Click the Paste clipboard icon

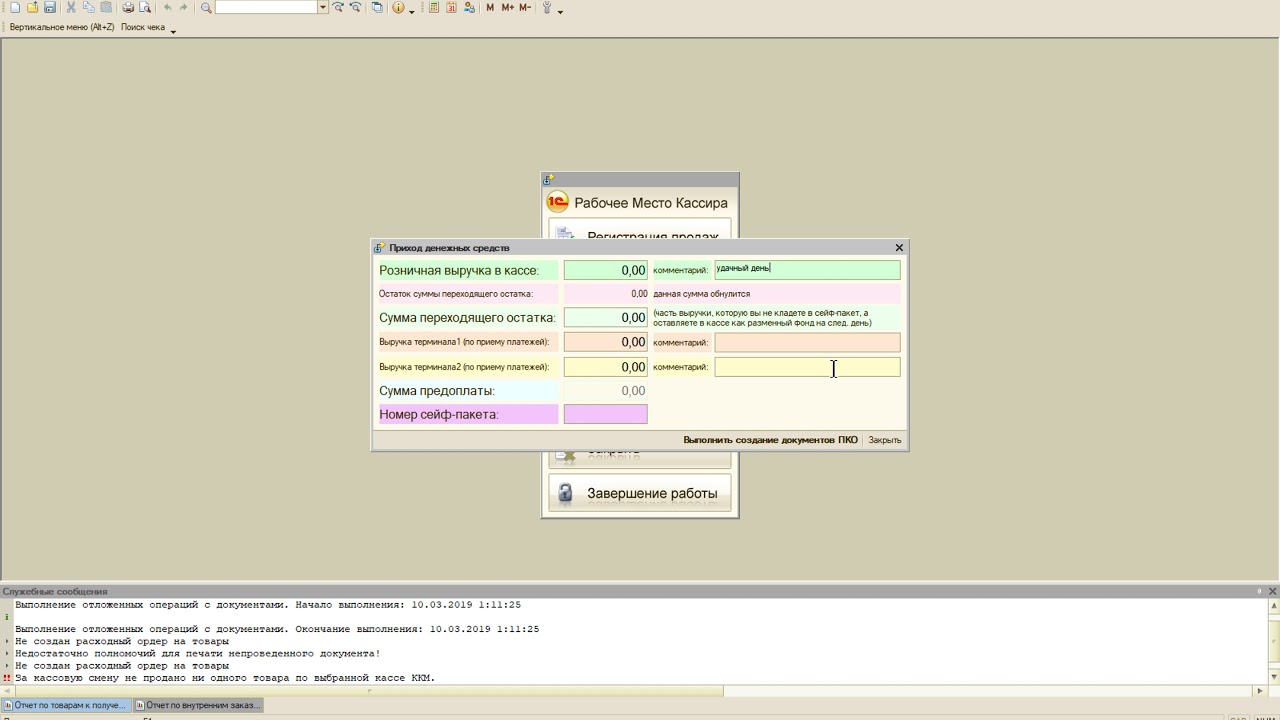[106, 7]
